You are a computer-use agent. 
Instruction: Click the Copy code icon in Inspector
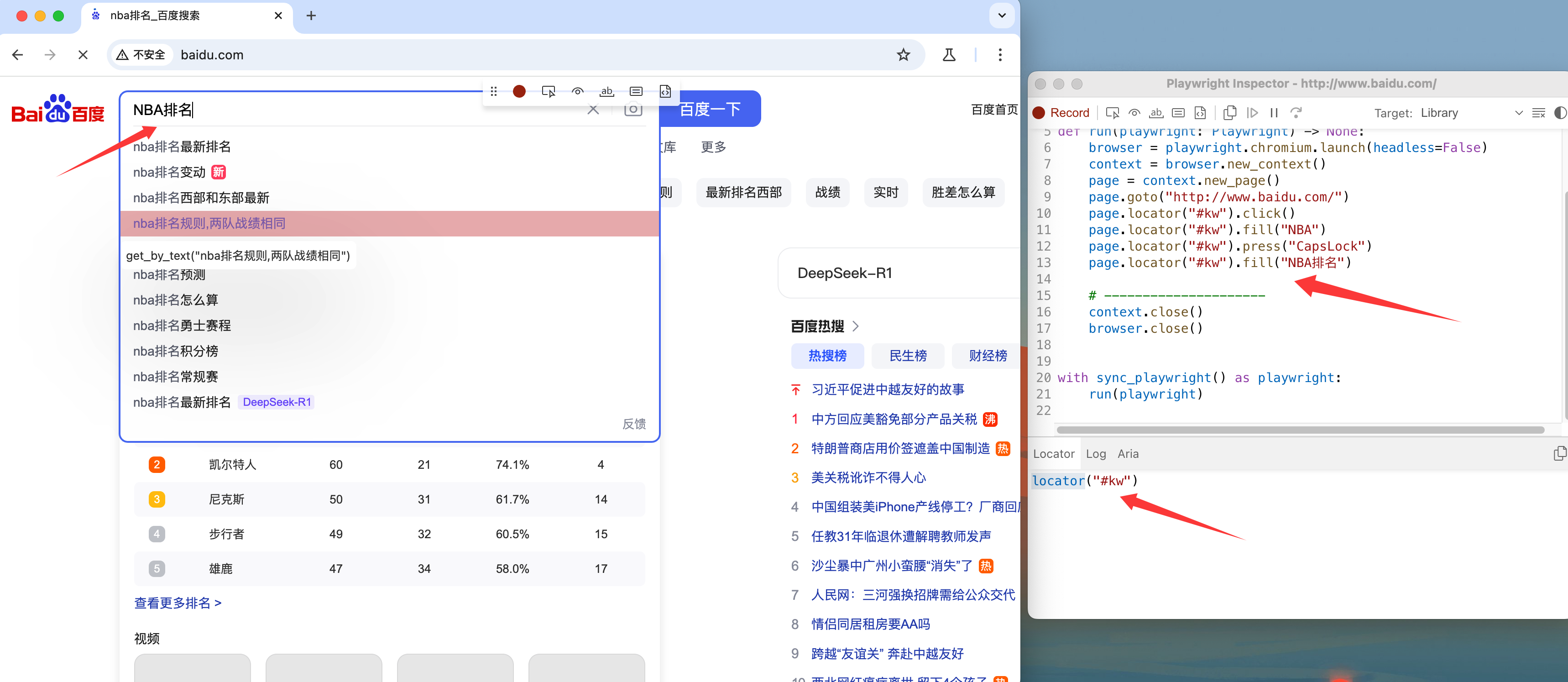1229,113
